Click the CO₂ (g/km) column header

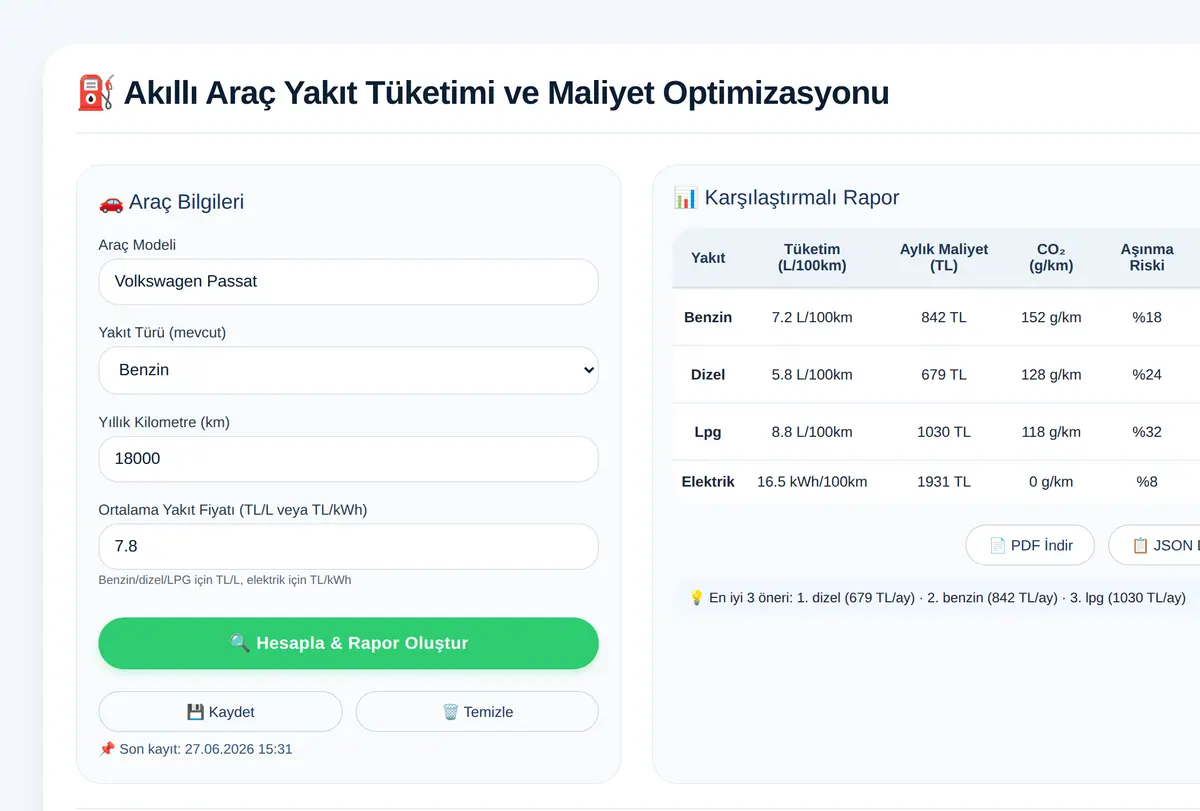coord(1051,258)
